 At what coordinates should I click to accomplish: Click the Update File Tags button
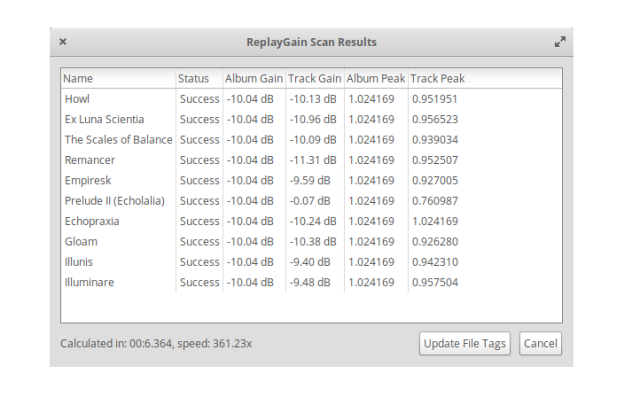465,343
